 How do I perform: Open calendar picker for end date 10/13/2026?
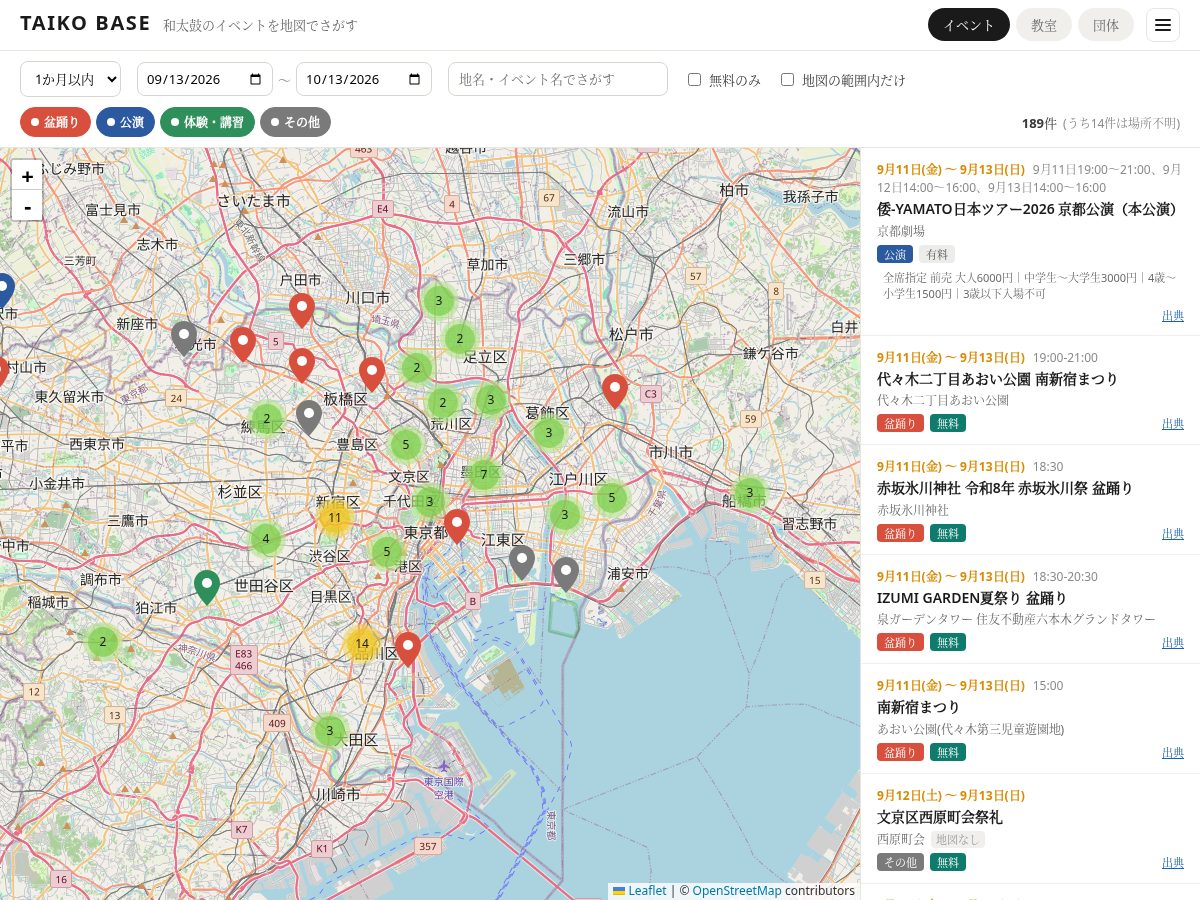pyautogui.click(x=415, y=79)
